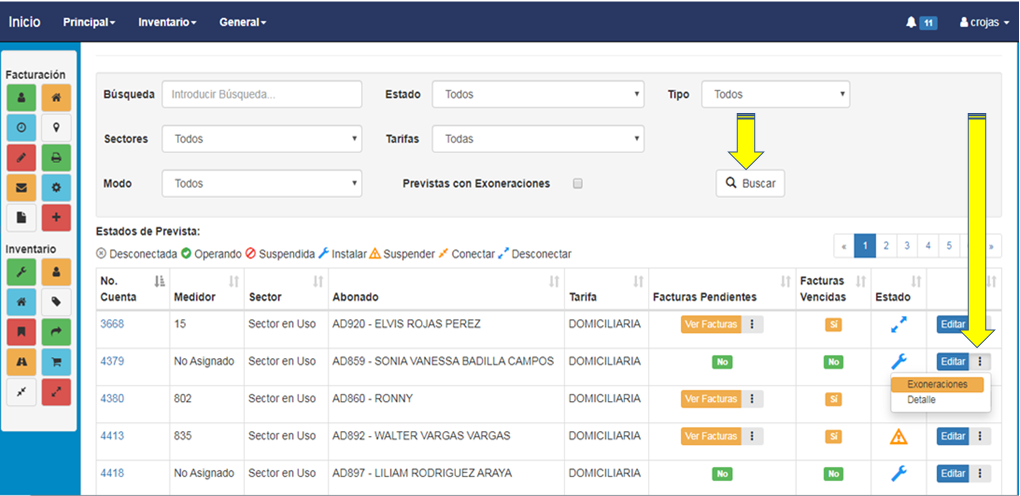Click the green printer icon
1020x496 pixels.
pyautogui.click(x=56, y=158)
